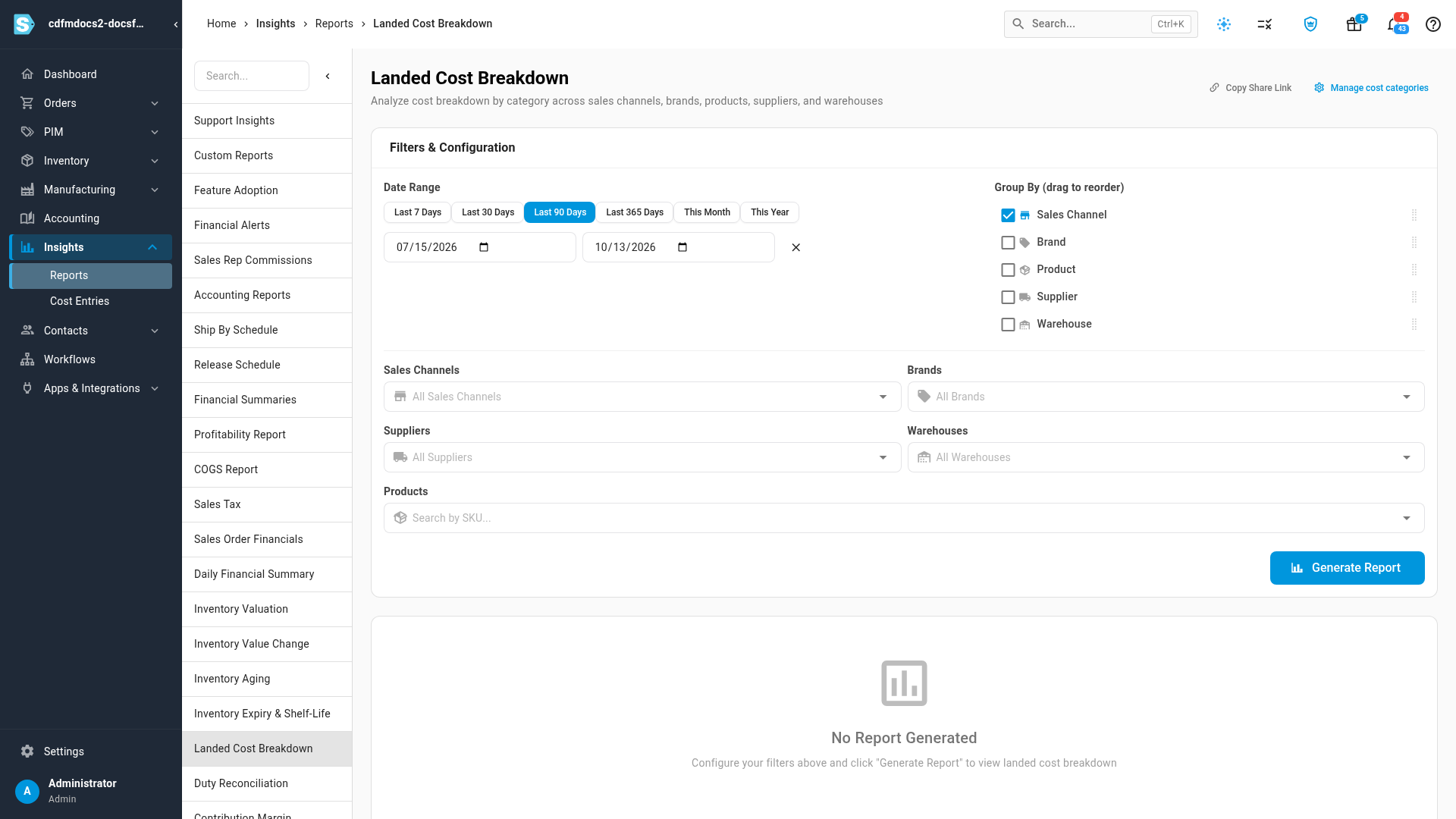This screenshot has width=1456, height=819.
Task: Open COGS Report in reports list
Action: click(x=267, y=469)
